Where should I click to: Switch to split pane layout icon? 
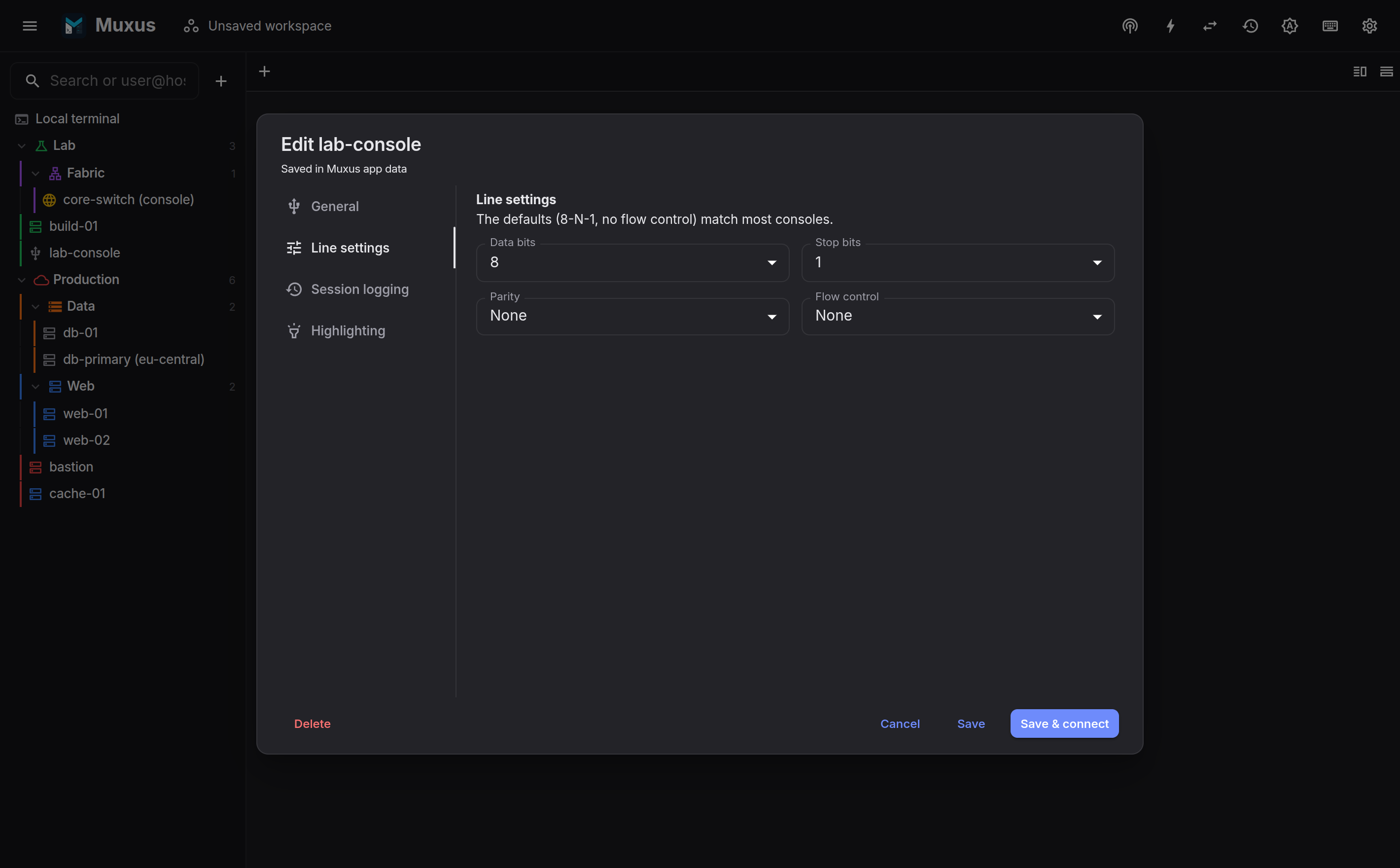point(1360,71)
